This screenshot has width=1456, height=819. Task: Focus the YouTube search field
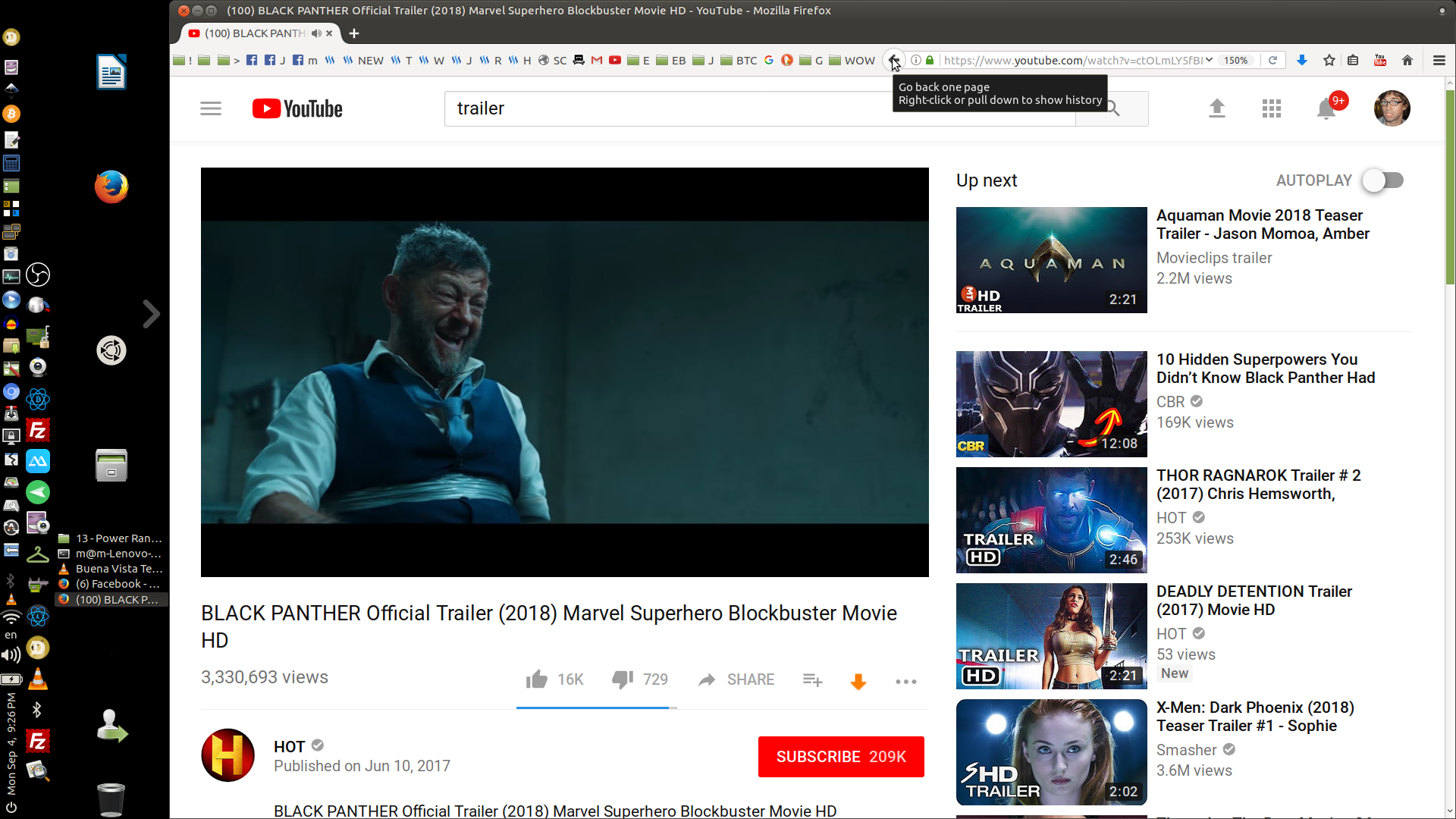click(758, 108)
